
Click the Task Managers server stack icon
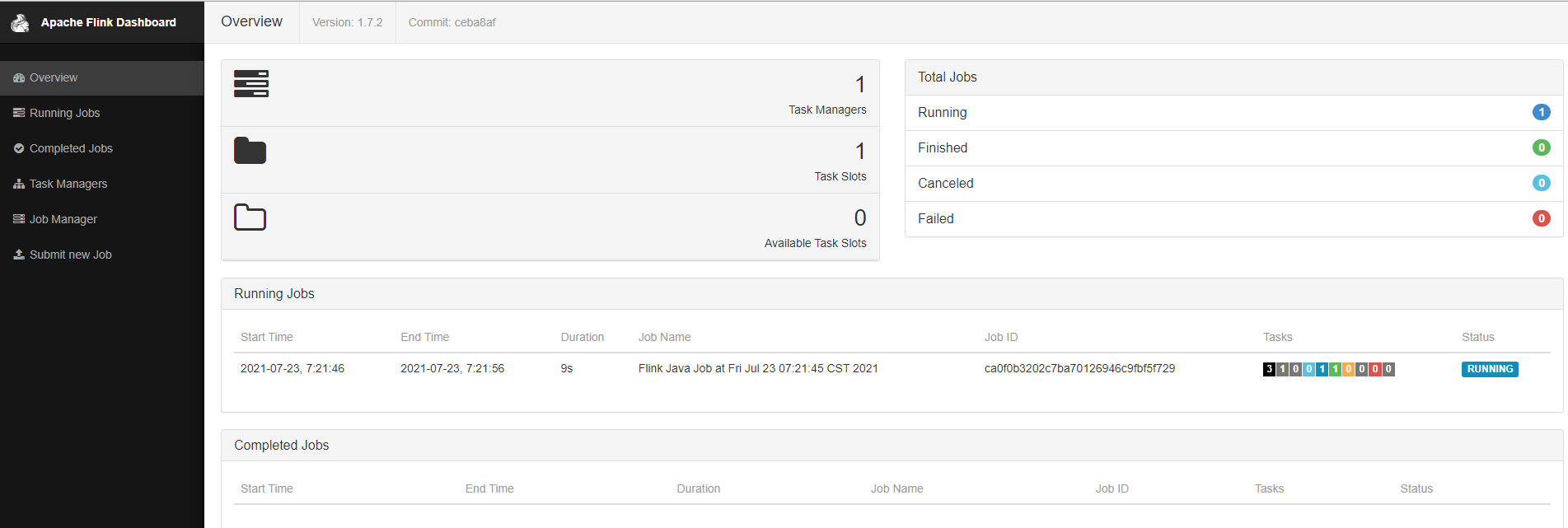pos(251,84)
